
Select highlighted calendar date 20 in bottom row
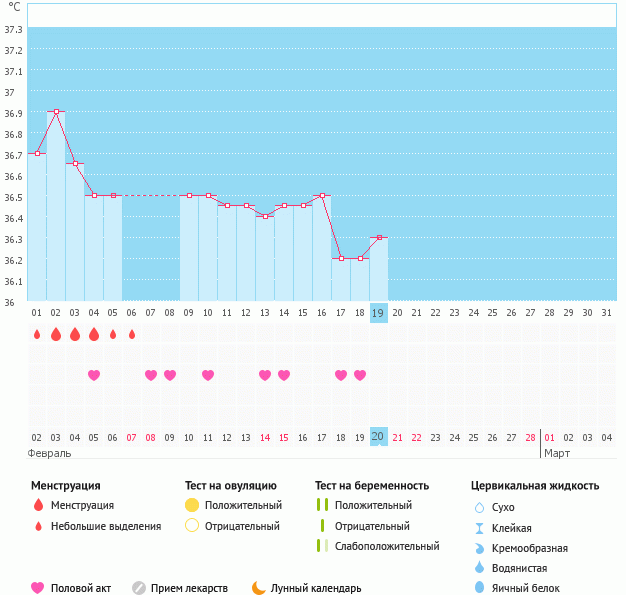[378, 437]
